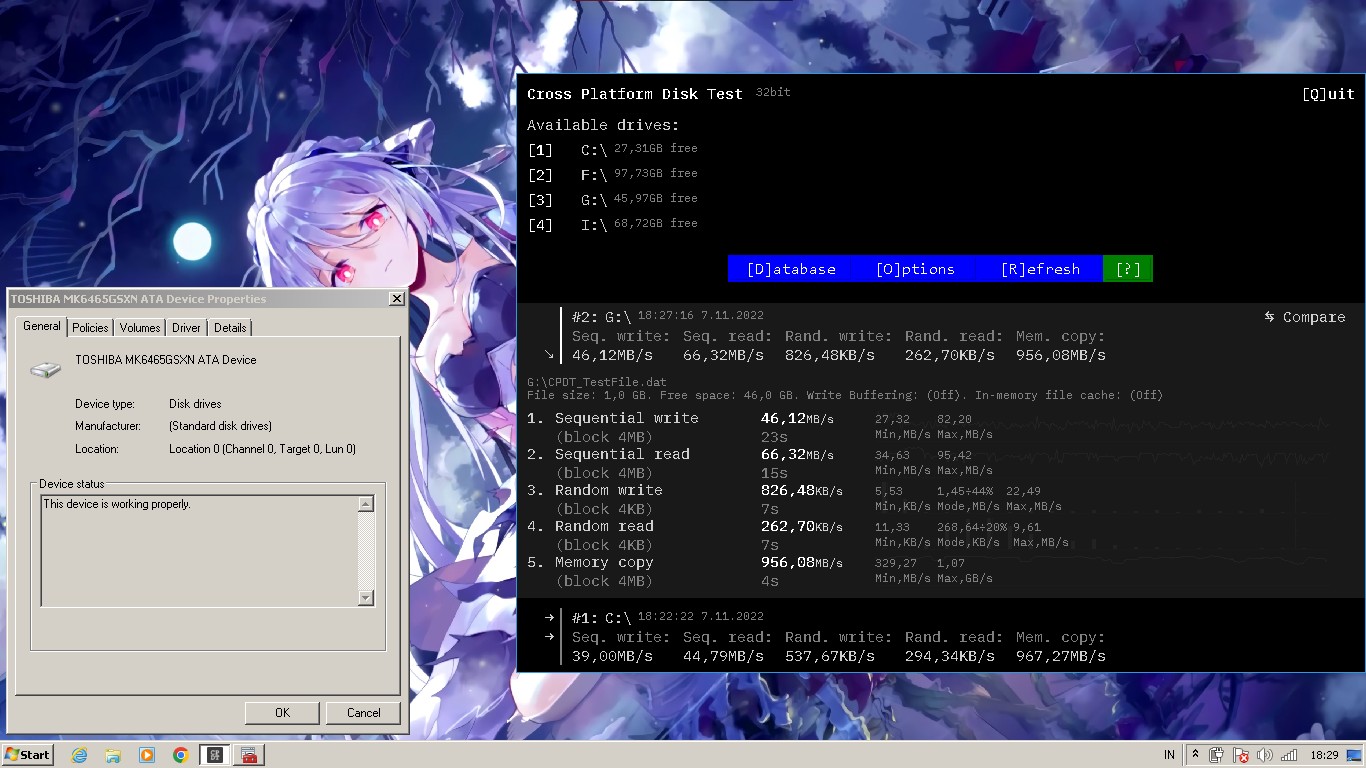Select drive [3] G:\
Image resolution: width=1366 pixels, height=768 pixels.
pos(613,199)
